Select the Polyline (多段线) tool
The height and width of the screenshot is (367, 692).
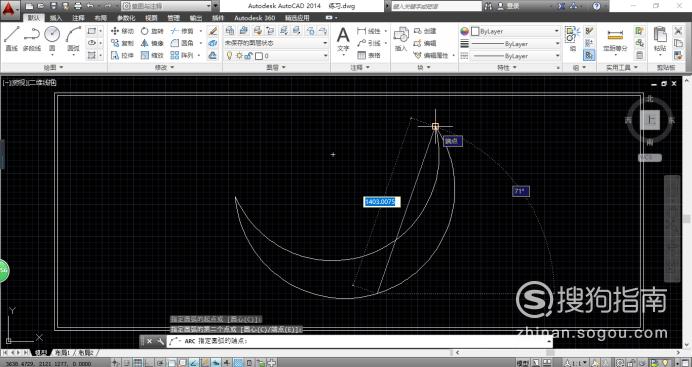coord(31,39)
